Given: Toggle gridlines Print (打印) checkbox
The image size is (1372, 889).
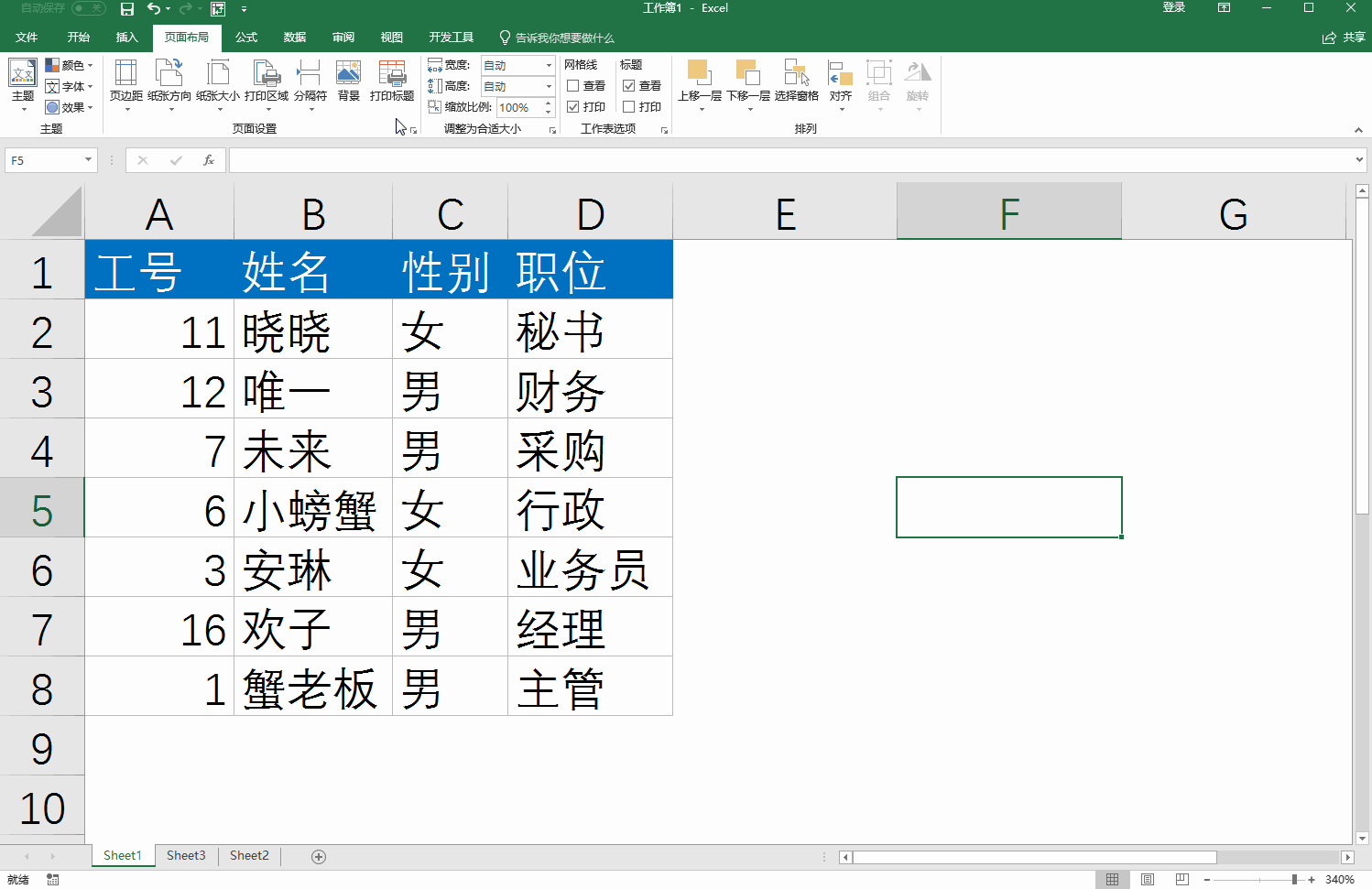Looking at the screenshot, I should click(x=573, y=107).
